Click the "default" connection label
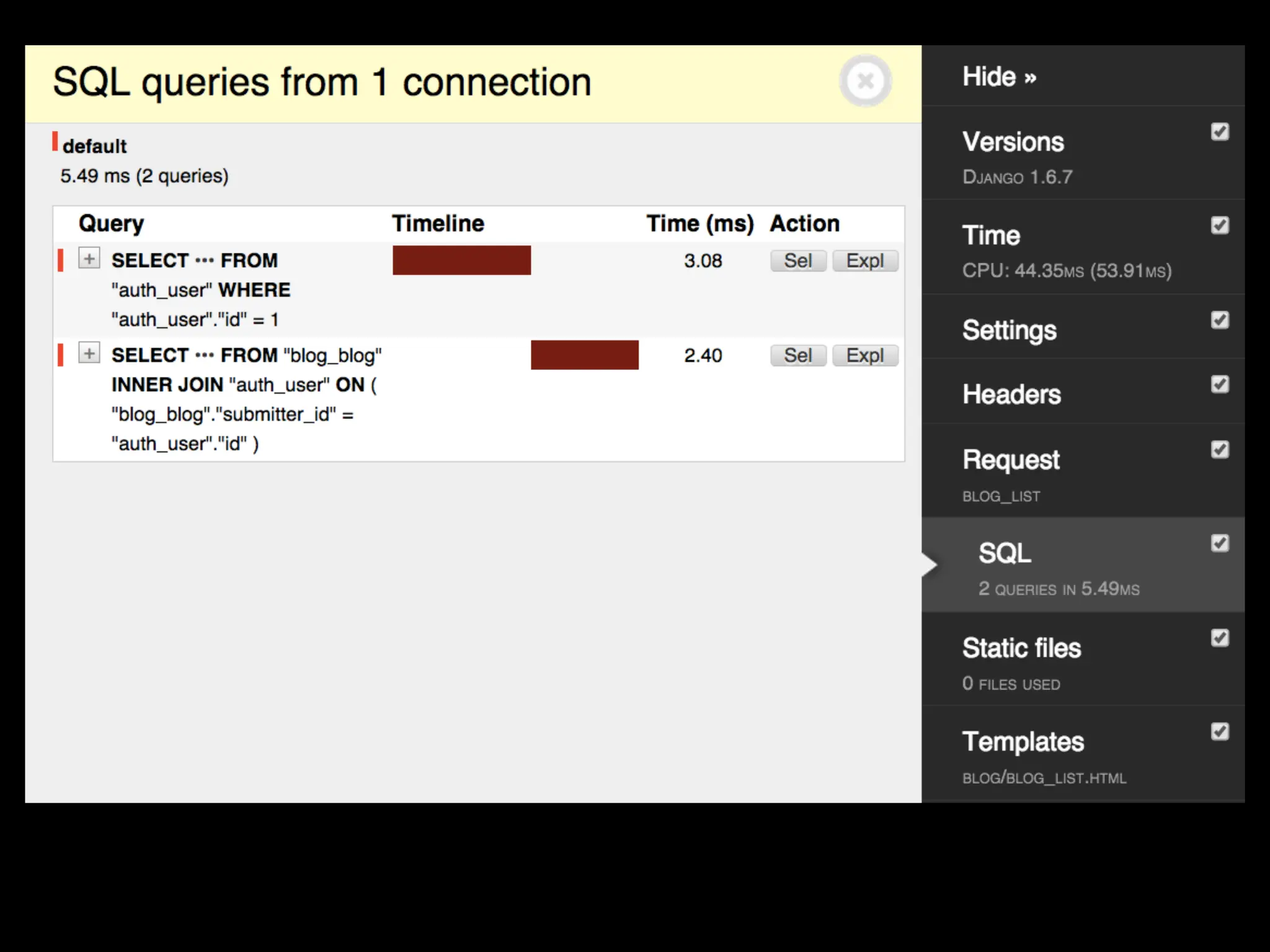Screen dimensions: 1270x952 tap(94, 146)
